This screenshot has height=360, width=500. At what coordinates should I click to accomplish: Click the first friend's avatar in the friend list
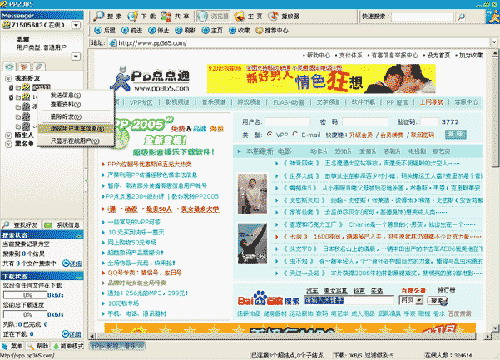tap(26, 88)
